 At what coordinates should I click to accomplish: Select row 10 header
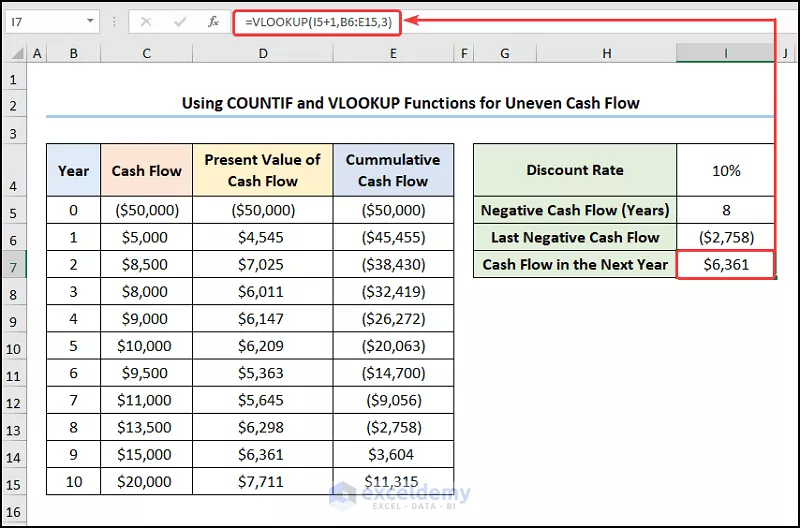tap(14, 348)
